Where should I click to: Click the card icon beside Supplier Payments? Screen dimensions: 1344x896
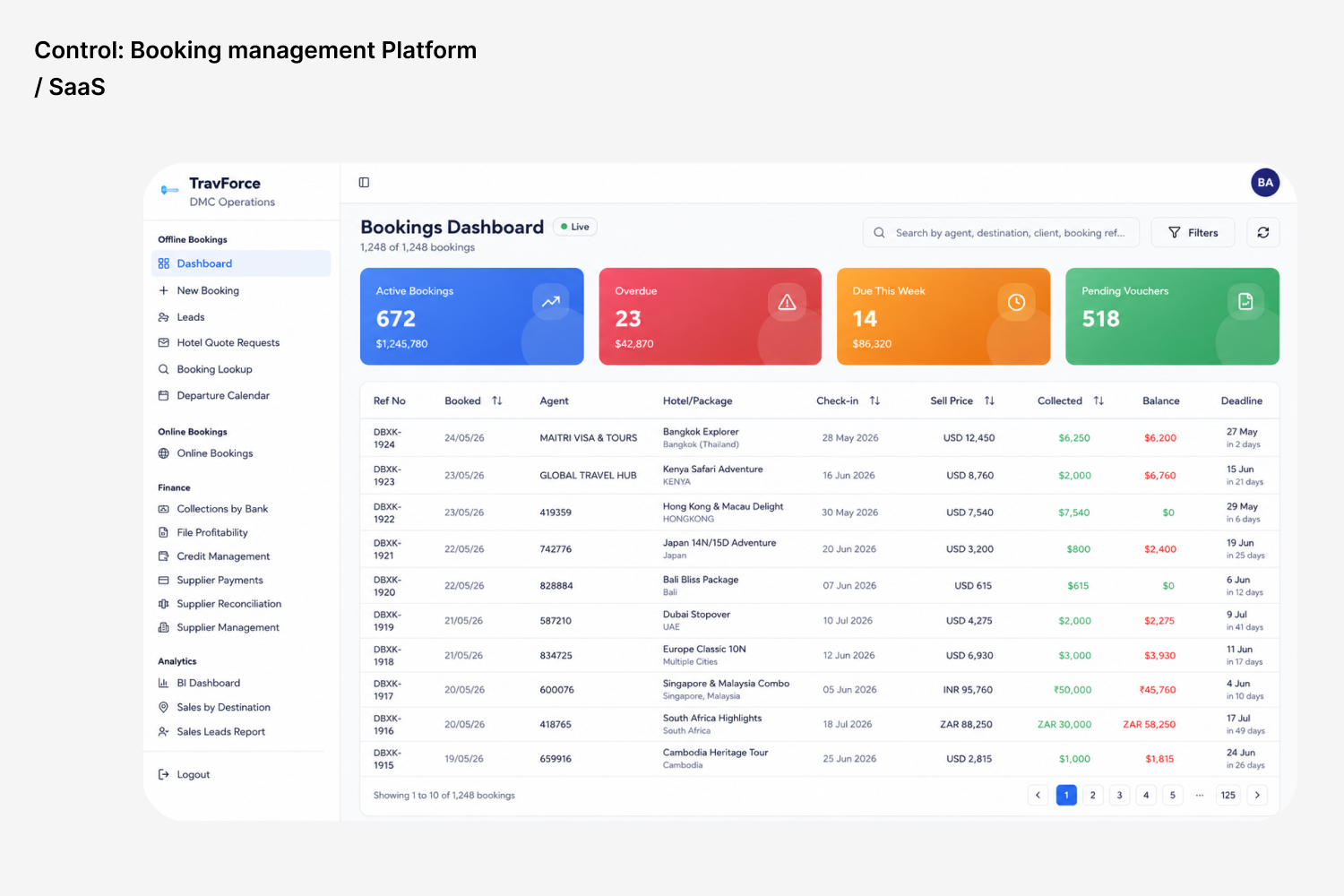(x=164, y=581)
